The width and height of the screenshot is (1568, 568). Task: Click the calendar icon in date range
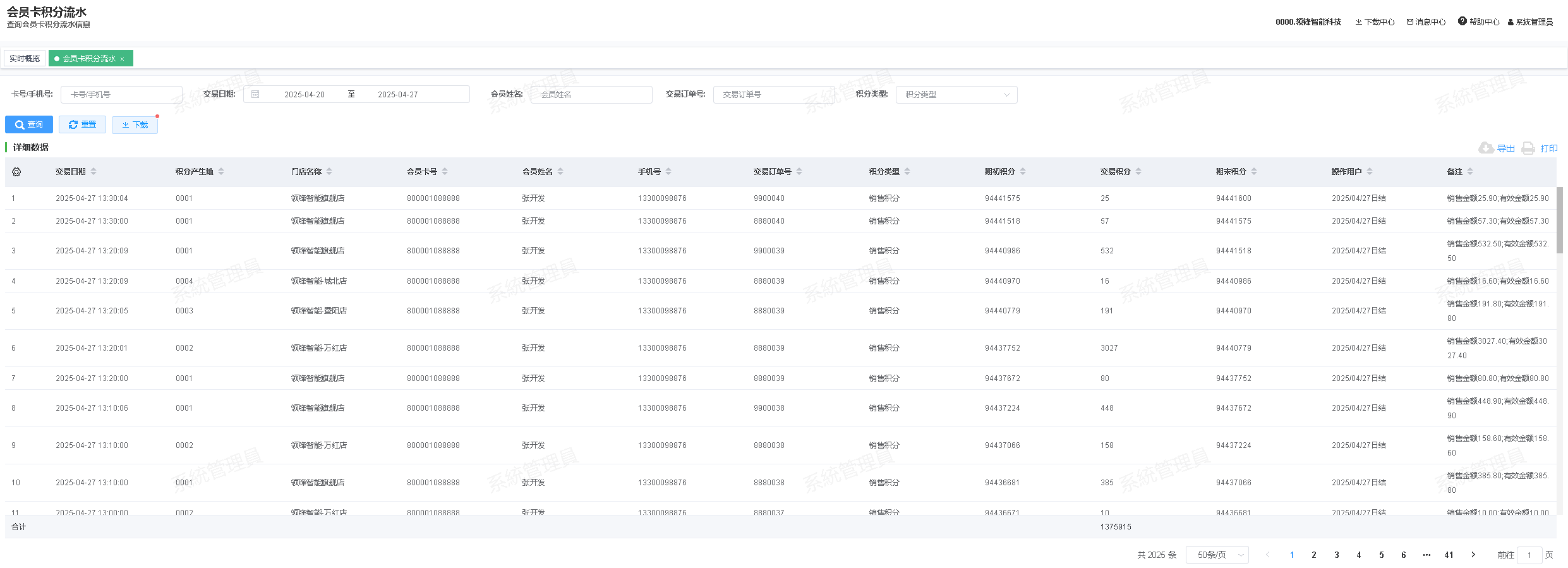[x=255, y=94]
